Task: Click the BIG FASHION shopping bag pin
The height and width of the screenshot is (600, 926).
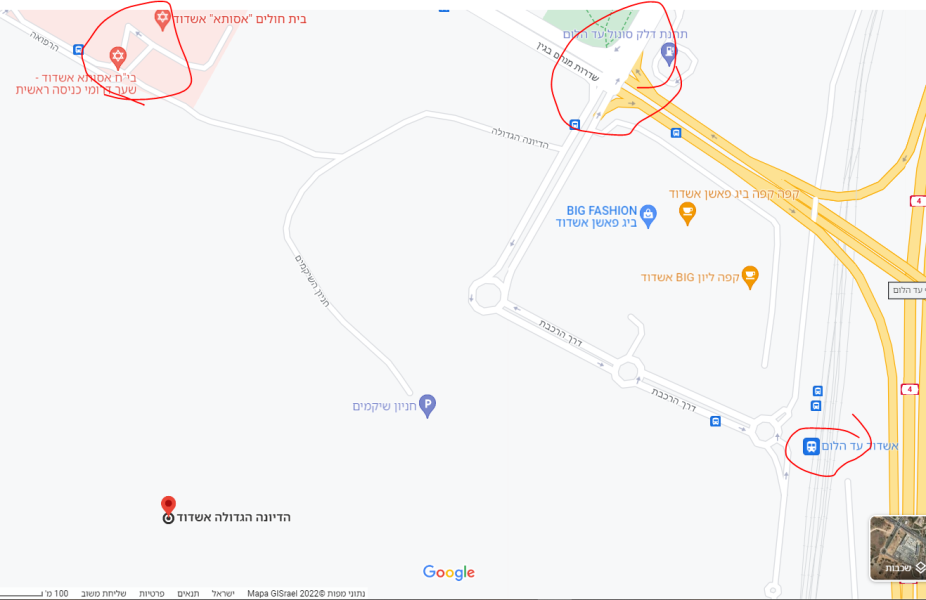Action: point(648,216)
